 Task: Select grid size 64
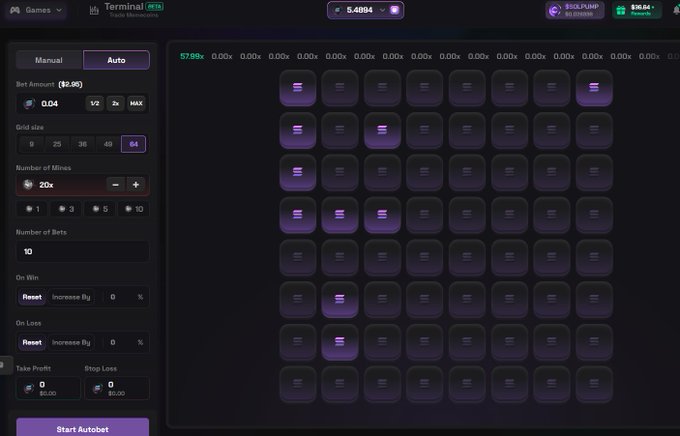134,144
